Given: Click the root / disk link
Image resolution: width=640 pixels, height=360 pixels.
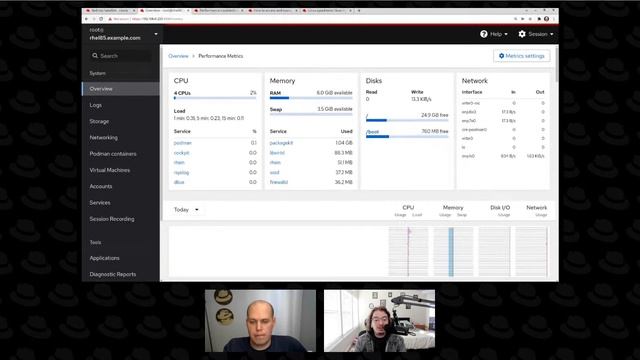Looking at the screenshot, I should pos(367,116).
